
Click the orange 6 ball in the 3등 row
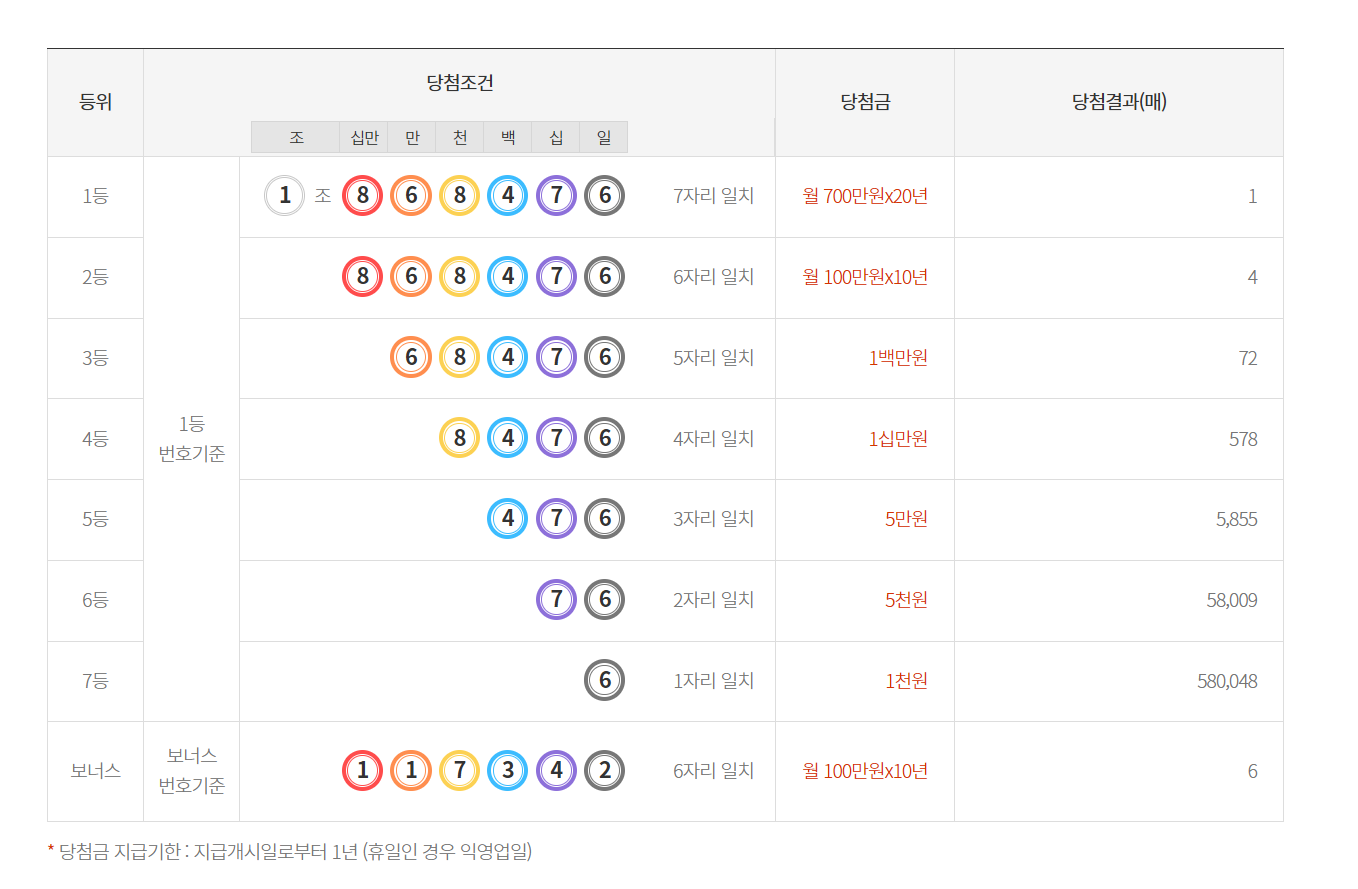click(x=411, y=357)
